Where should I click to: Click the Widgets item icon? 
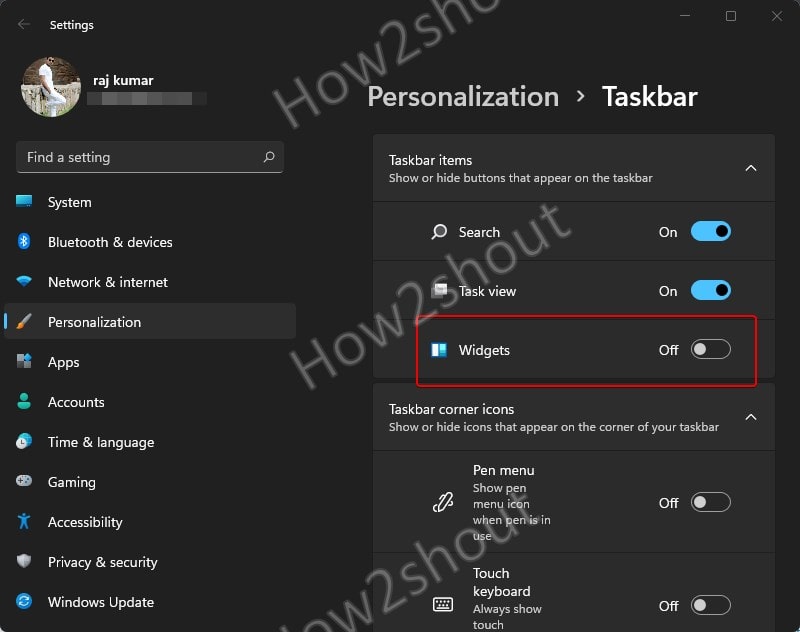pos(440,350)
